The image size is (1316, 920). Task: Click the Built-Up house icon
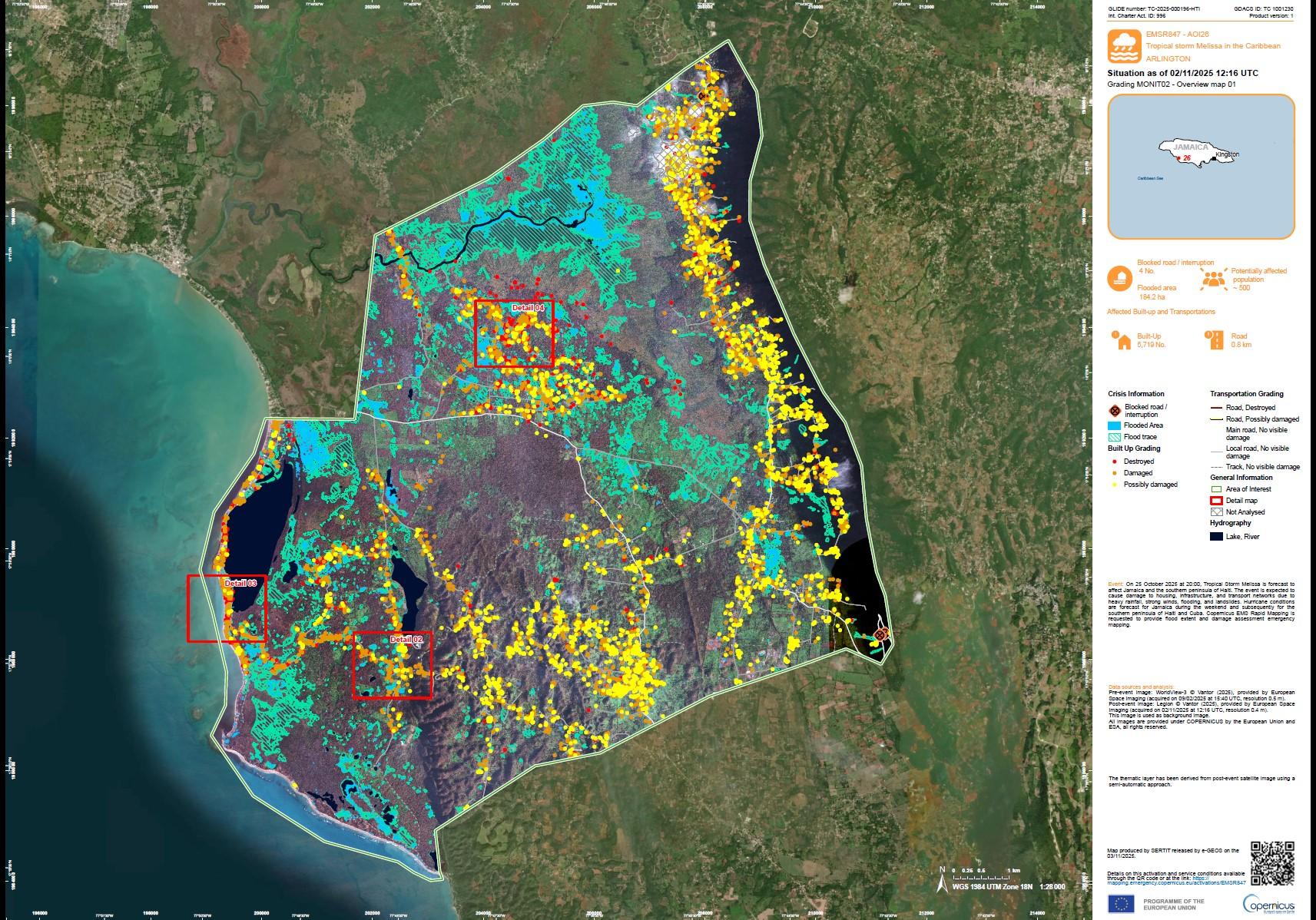tap(1122, 340)
